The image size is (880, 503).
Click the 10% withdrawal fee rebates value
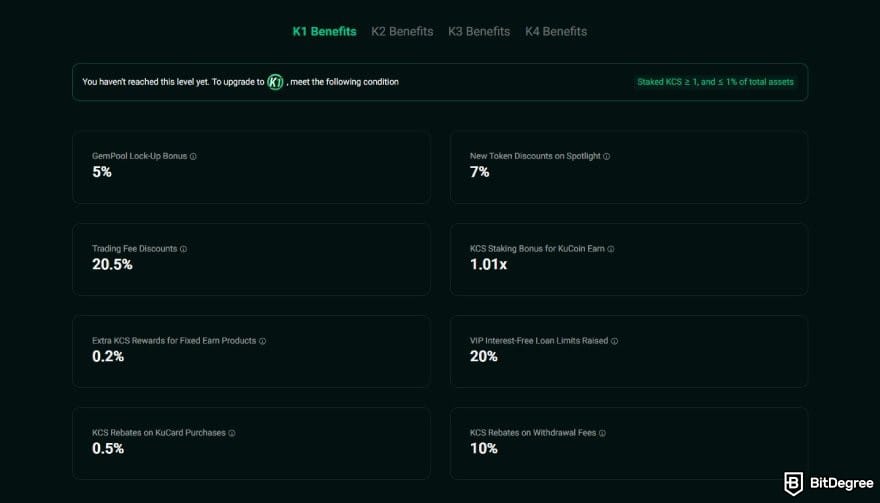pyautogui.click(x=484, y=448)
